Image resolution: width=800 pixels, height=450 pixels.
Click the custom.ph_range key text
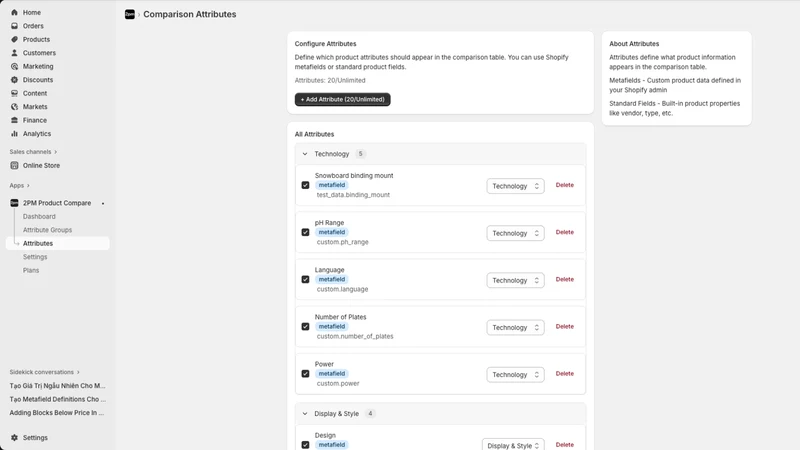pos(342,242)
